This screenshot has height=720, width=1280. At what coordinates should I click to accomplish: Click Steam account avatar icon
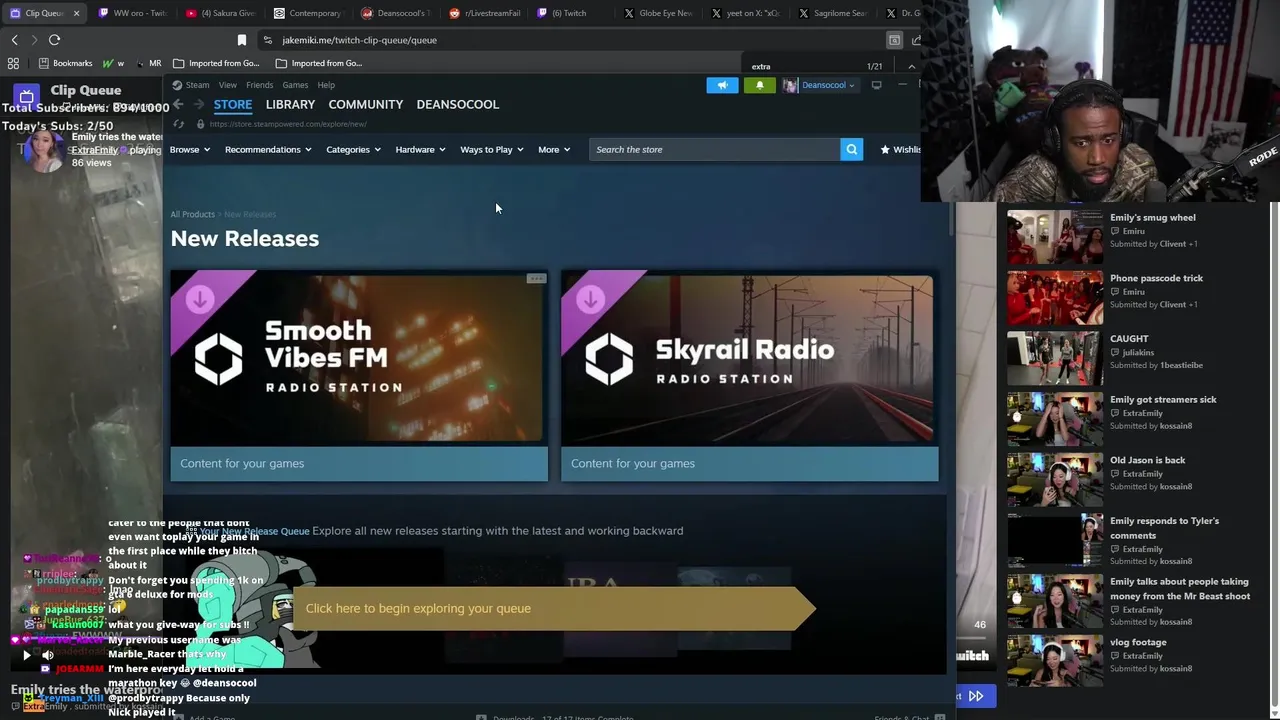click(790, 85)
